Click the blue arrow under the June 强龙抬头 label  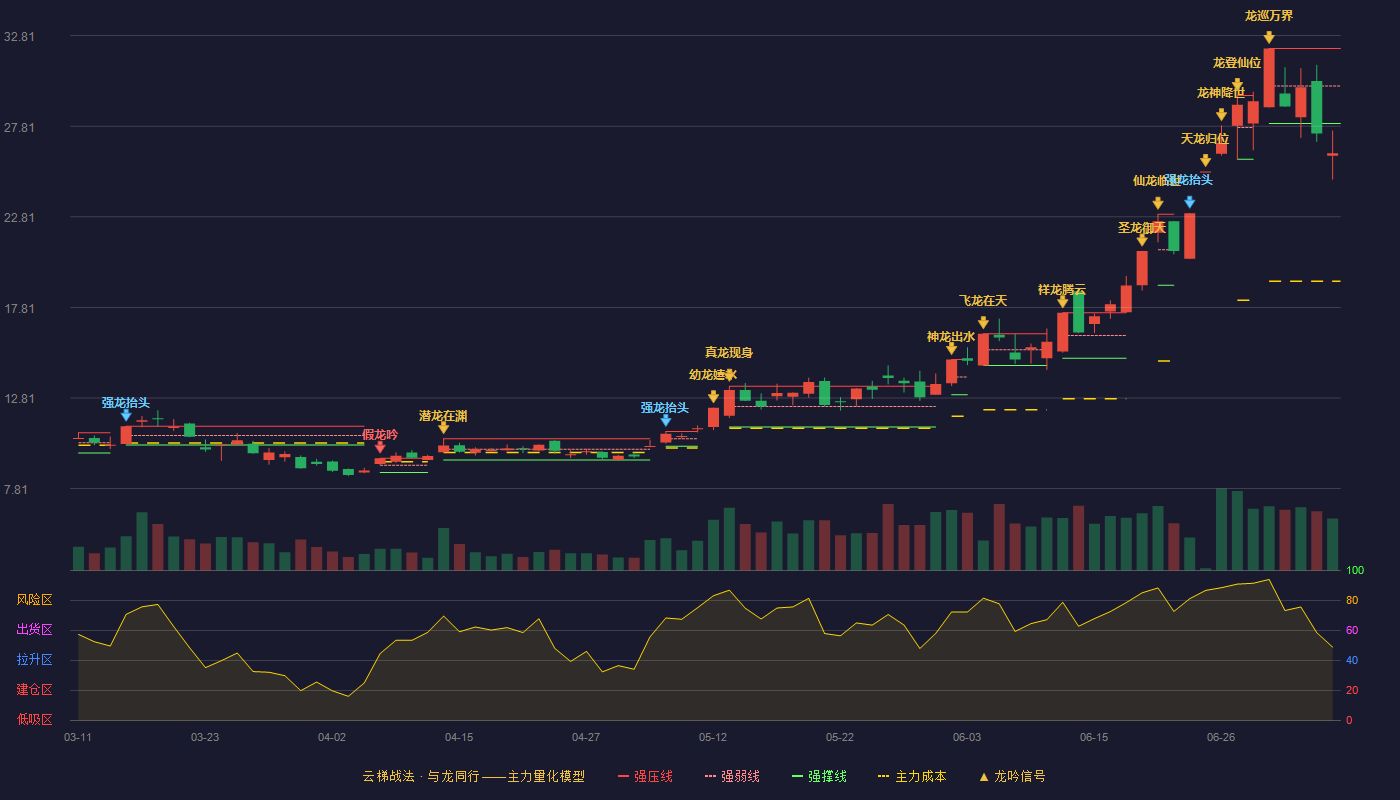[1190, 202]
